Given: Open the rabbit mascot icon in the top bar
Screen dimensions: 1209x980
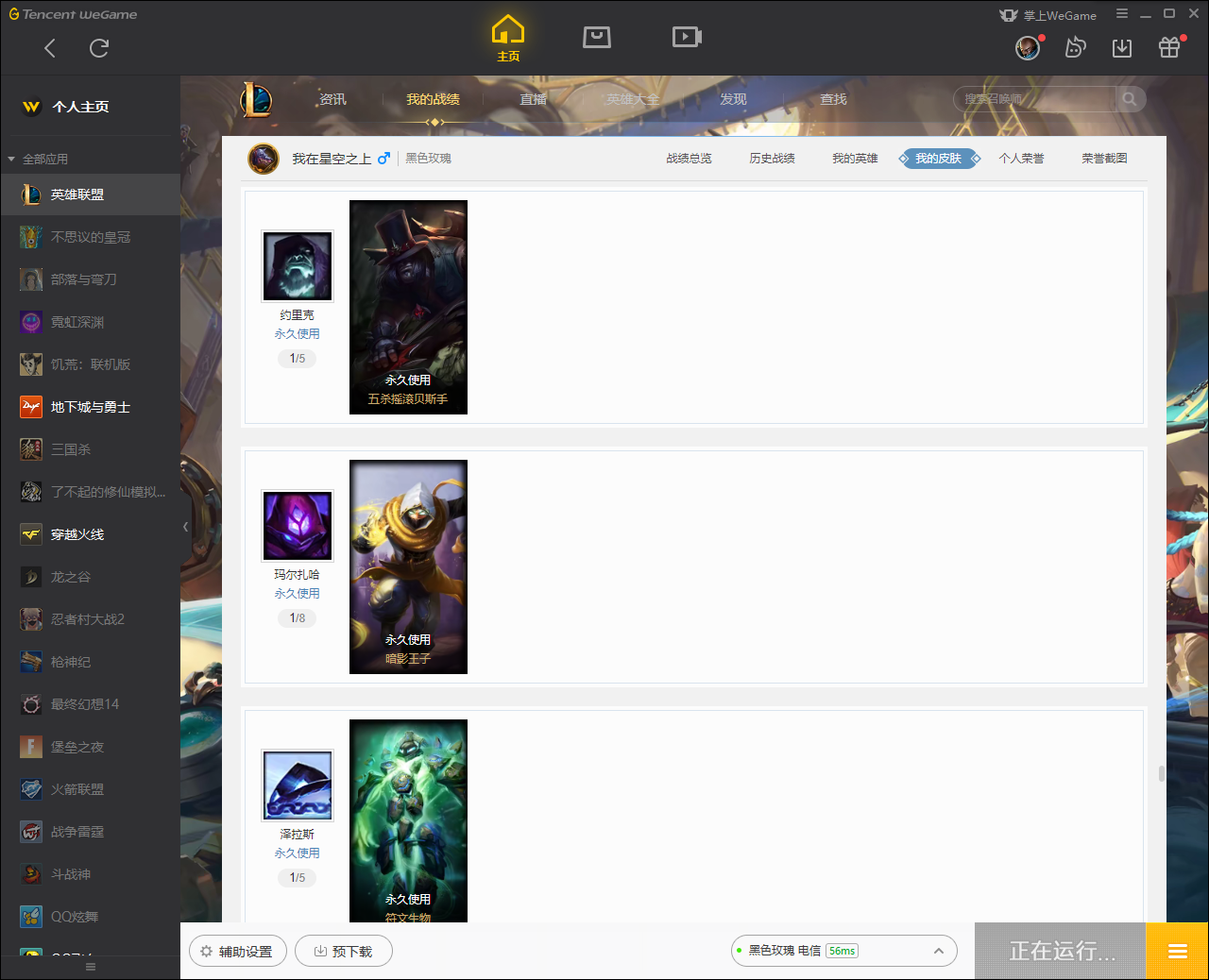Looking at the screenshot, I should click(x=1075, y=47).
